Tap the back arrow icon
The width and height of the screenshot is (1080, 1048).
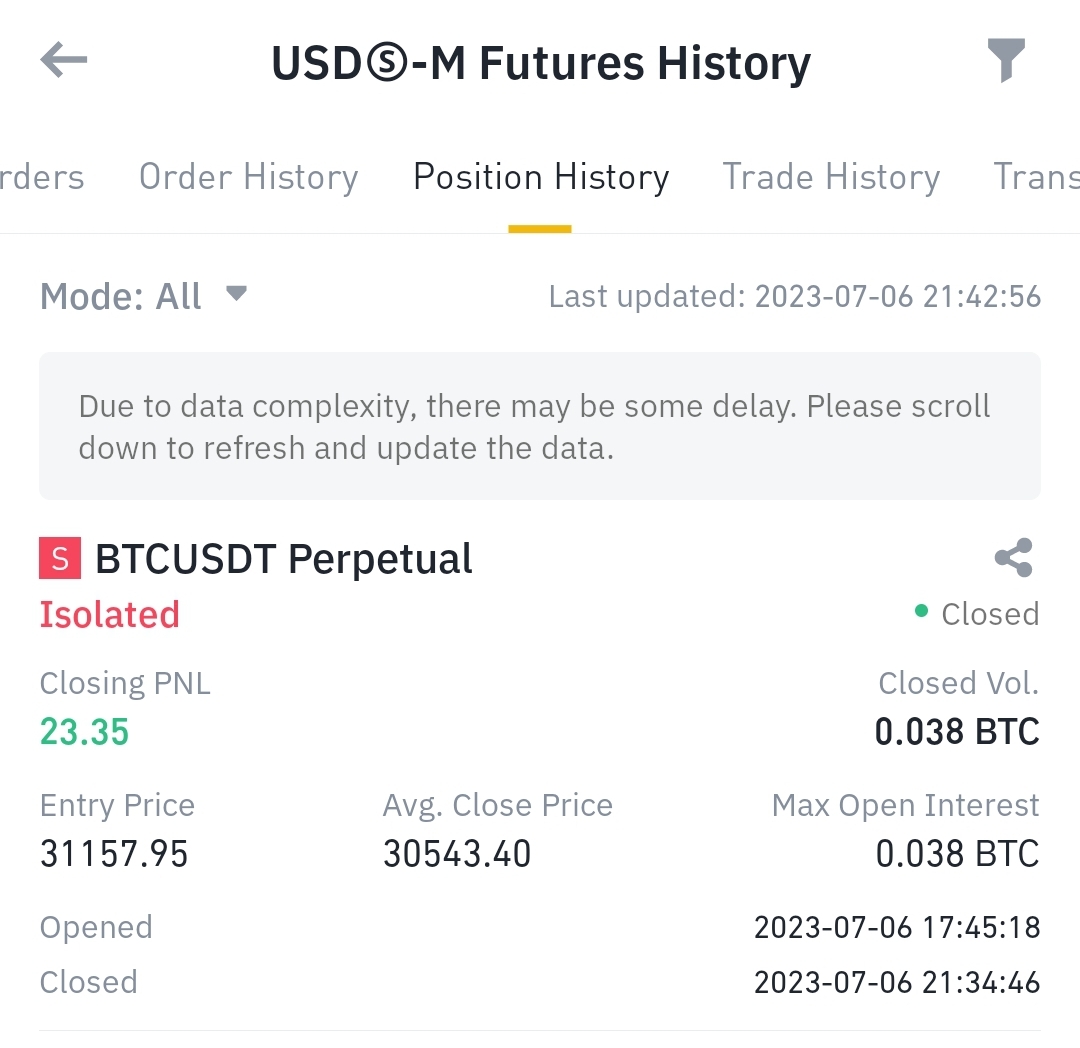click(x=64, y=61)
